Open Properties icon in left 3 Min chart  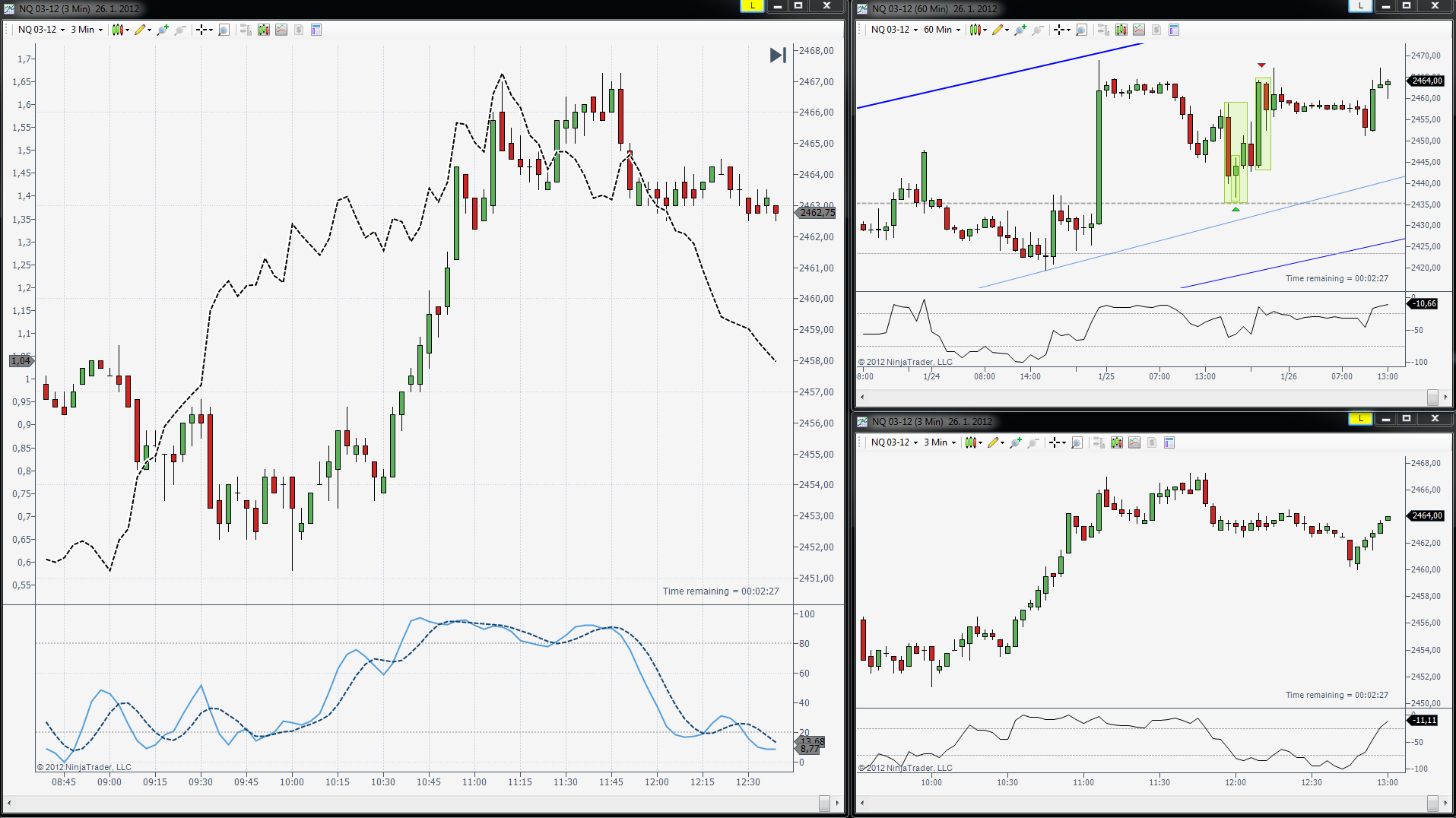(x=316, y=30)
